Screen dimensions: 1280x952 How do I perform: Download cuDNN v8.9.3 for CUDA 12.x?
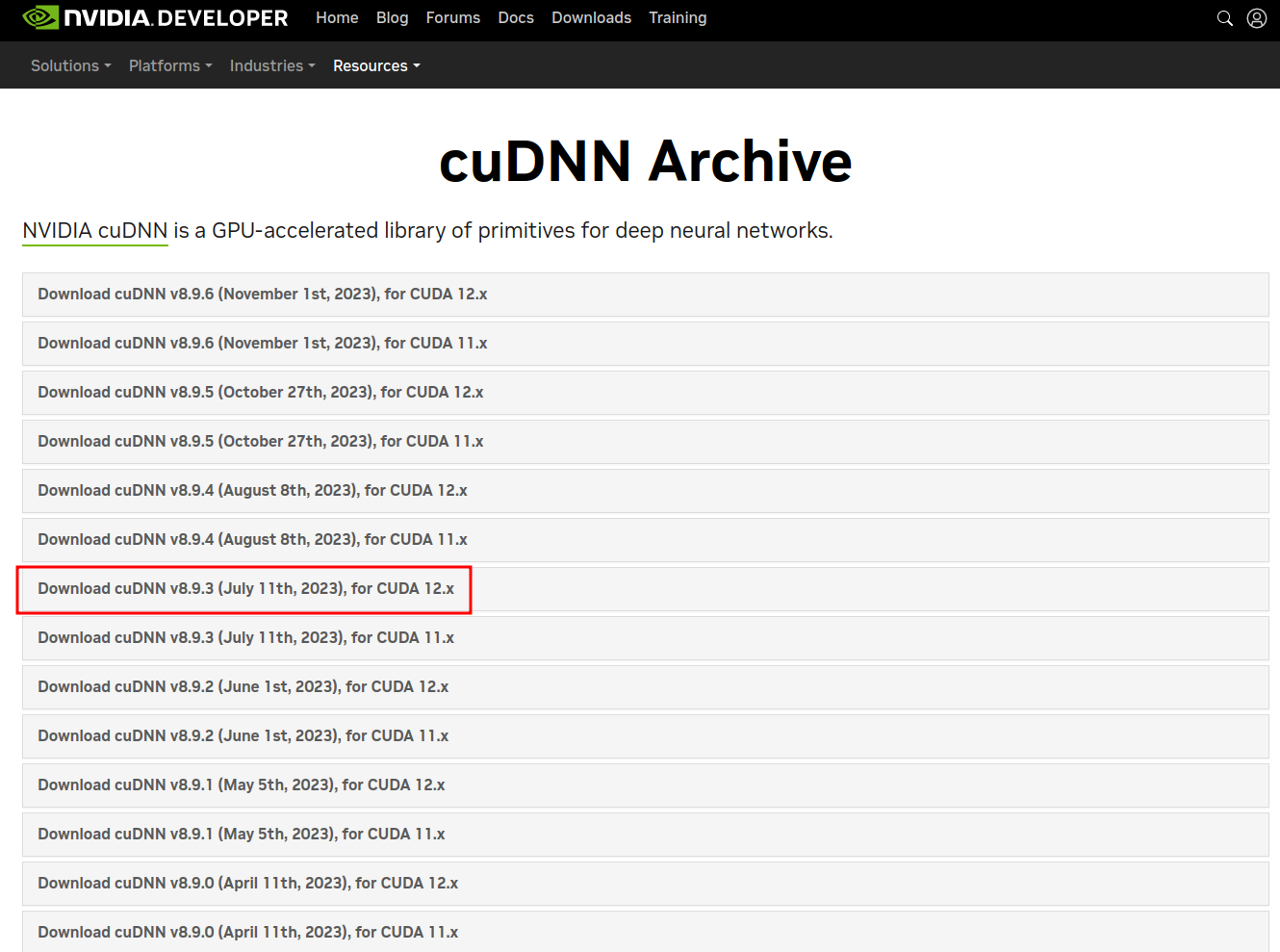(245, 588)
